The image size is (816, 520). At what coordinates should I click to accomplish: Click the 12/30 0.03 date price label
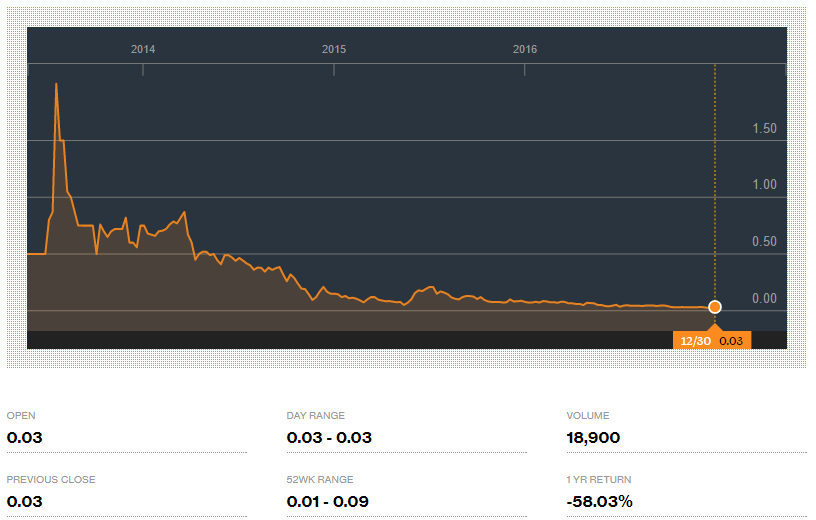711,340
